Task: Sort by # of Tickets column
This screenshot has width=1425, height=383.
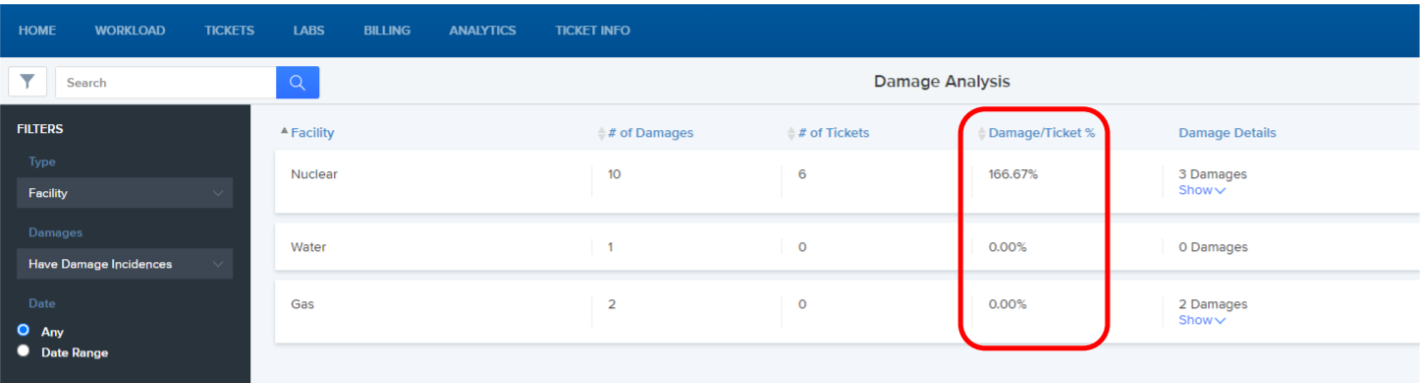Action: [828, 133]
